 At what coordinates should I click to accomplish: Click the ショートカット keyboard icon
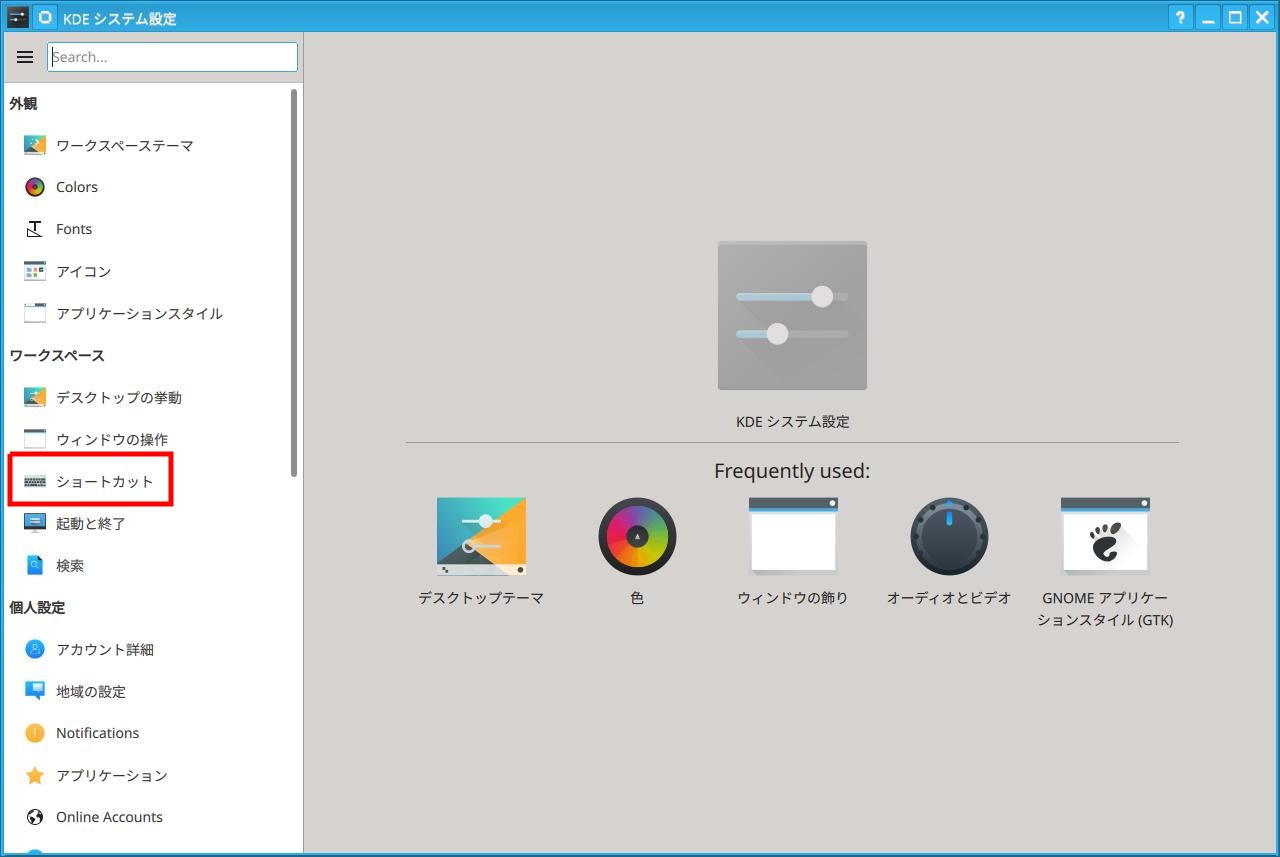click(x=35, y=481)
